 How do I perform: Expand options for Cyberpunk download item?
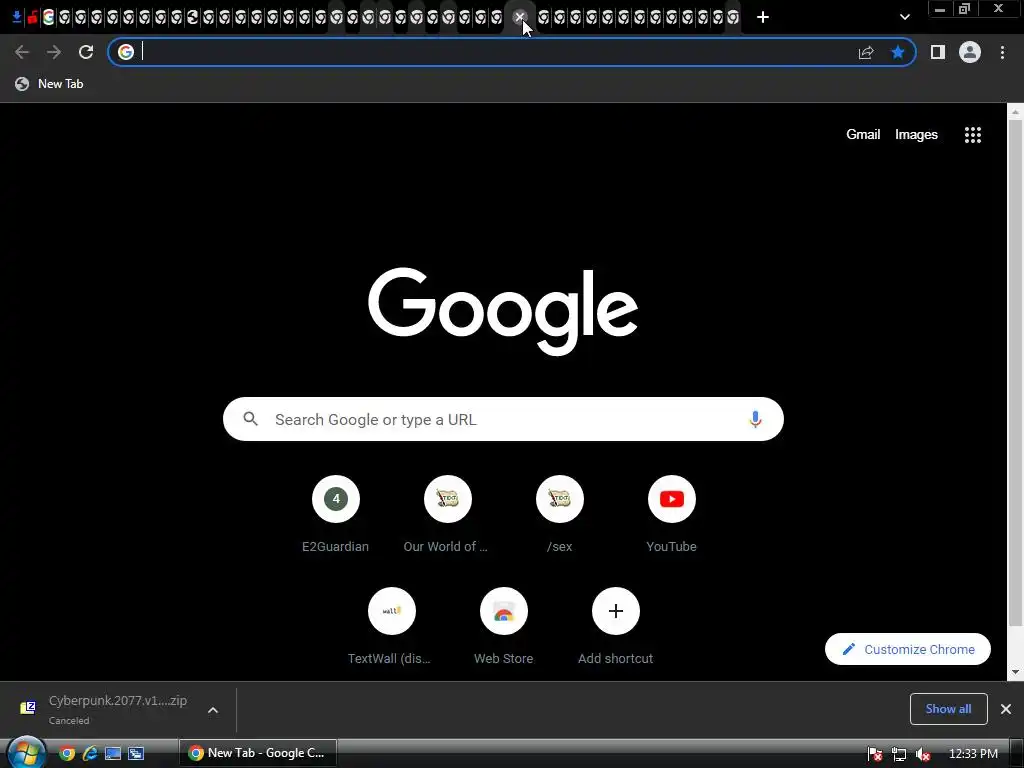213,710
